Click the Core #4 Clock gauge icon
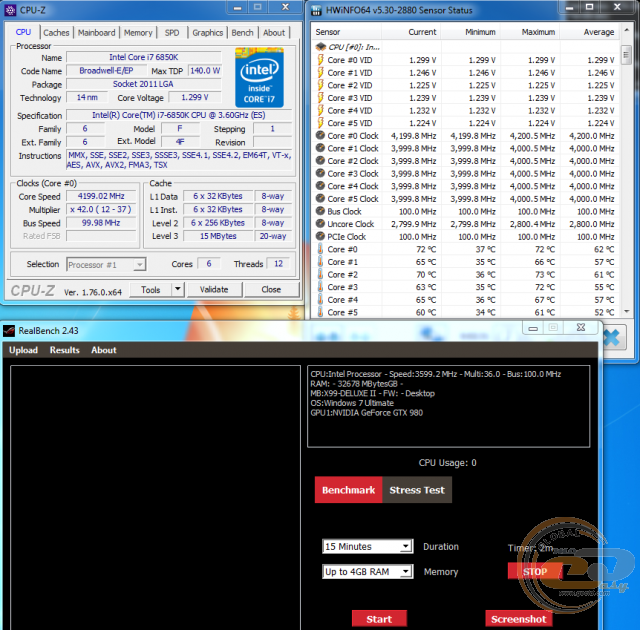The width and height of the screenshot is (640, 630). tap(320, 186)
